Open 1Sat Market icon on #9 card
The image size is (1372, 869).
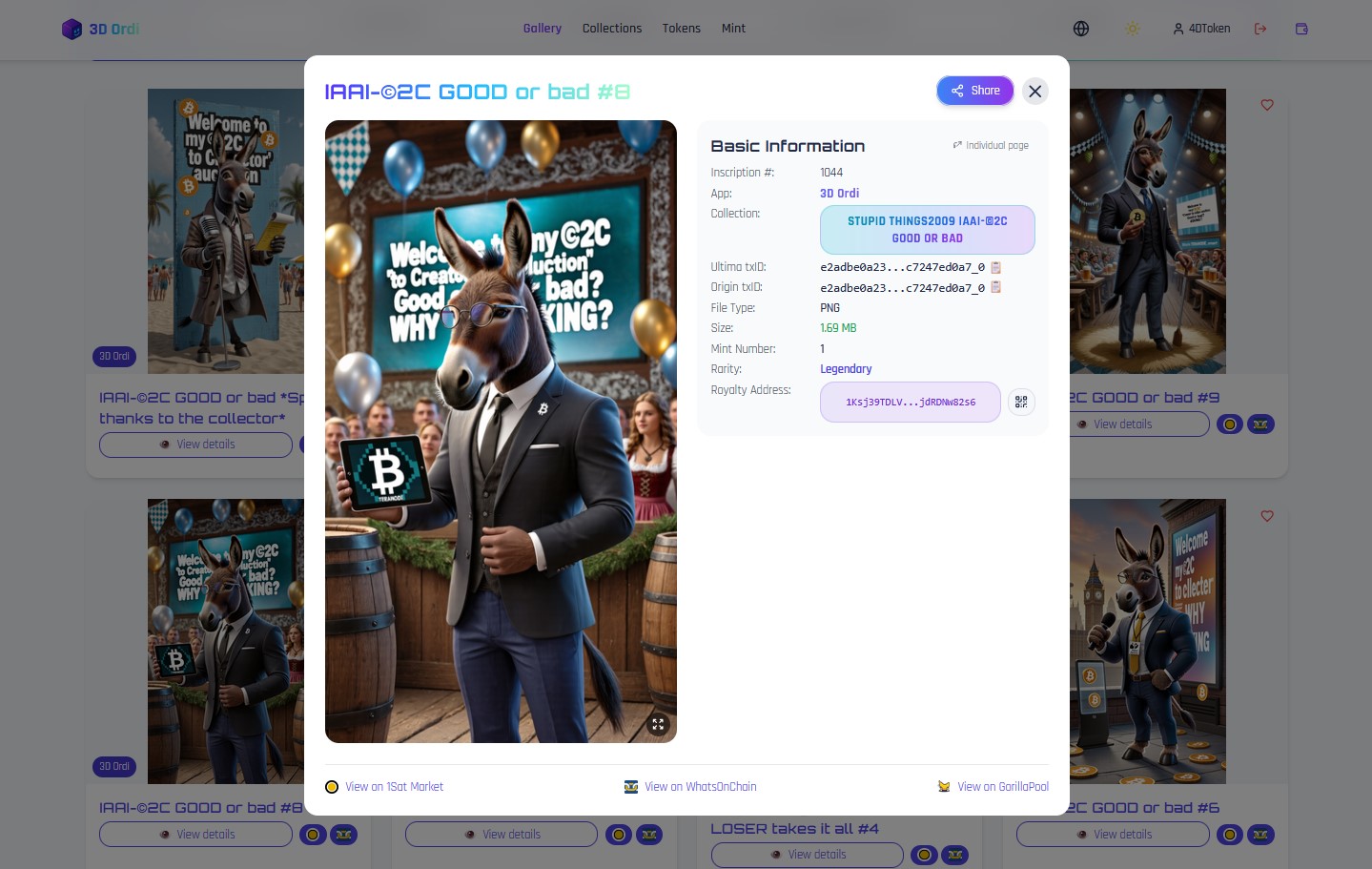pos(1230,424)
